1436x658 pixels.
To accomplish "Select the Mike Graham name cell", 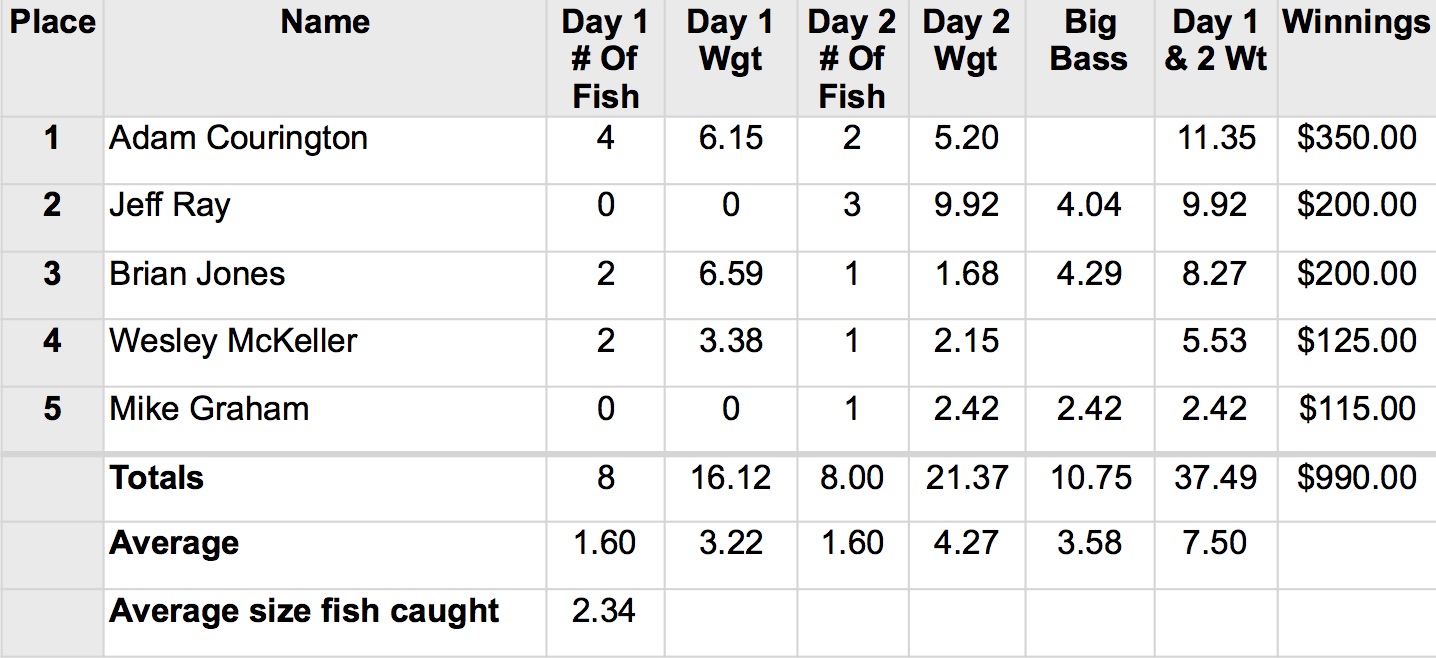I will coord(209,409).
